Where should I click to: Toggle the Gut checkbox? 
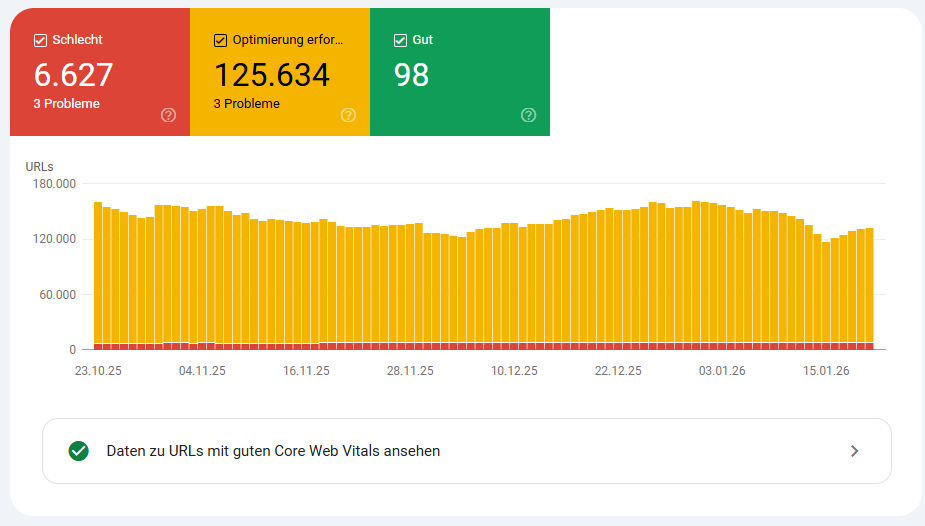pyautogui.click(x=400, y=40)
